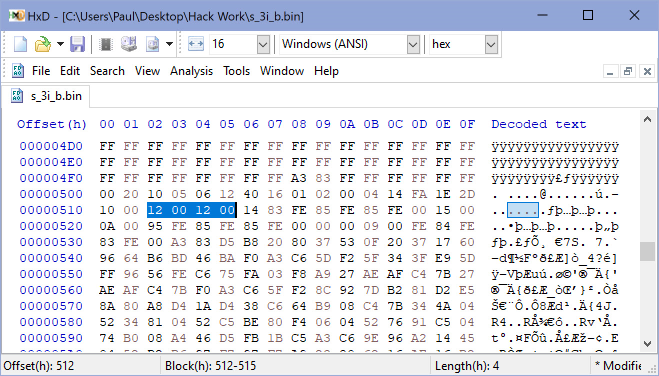Open the Help menu
Image resolution: width=659 pixels, height=376 pixels.
click(x=326, y=71)
